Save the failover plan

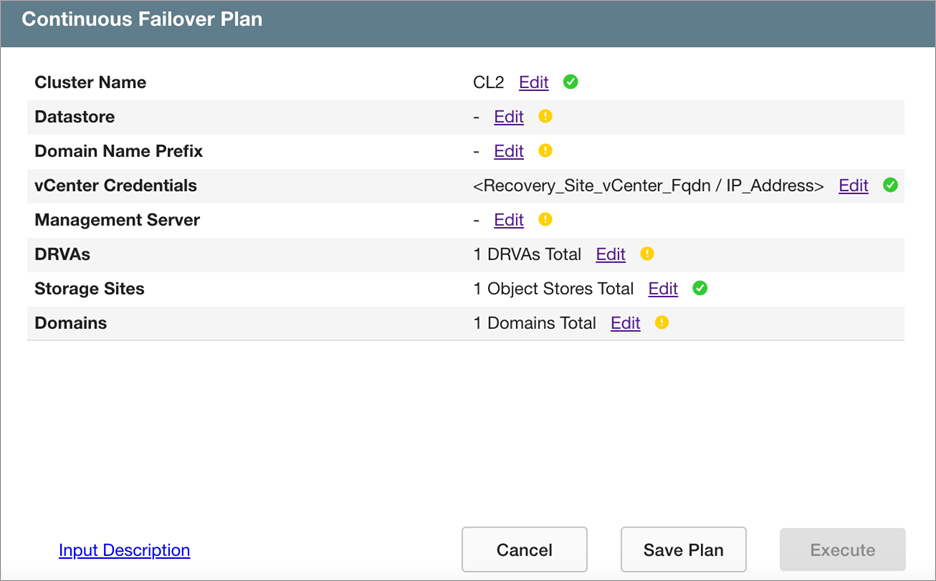pos(683,550)
